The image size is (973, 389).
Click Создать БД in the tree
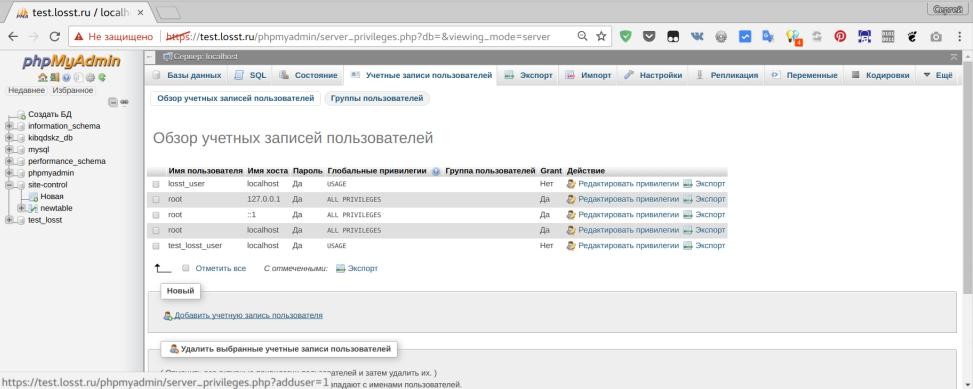[x=50, y=114]
